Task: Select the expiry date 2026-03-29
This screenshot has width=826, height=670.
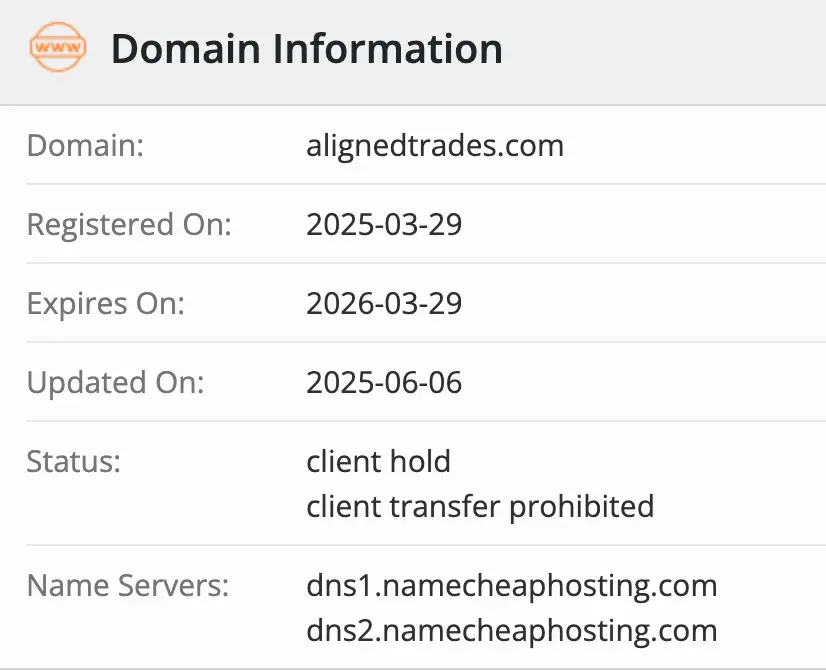Action: [x=384, y=303]
